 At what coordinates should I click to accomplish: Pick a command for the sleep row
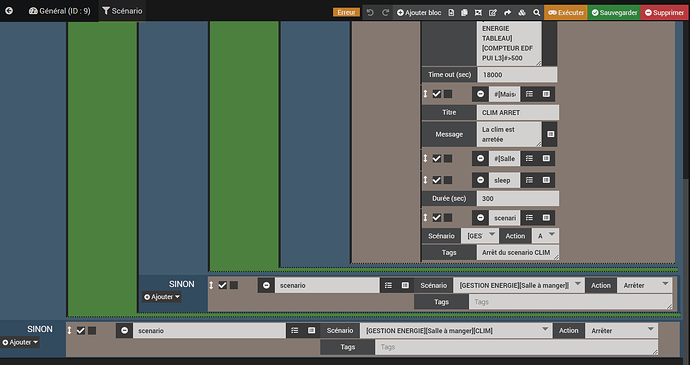(546, 180)
